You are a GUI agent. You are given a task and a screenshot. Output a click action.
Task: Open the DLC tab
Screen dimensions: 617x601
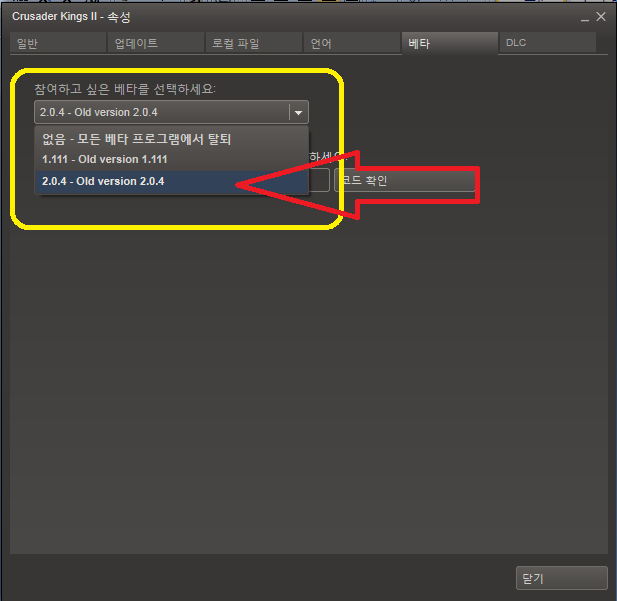(x=547, y=43)
